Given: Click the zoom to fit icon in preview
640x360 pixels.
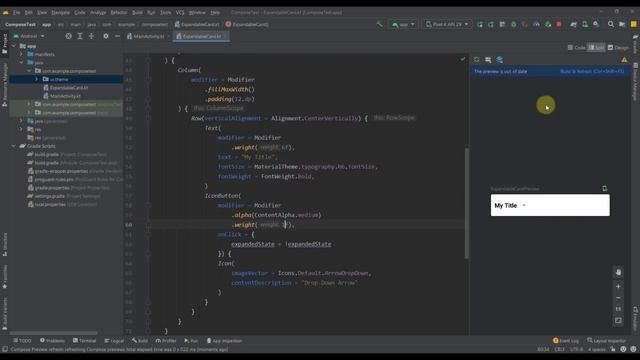Looking at the screenshot, I should pyautogui.click(x=618, y=321).
